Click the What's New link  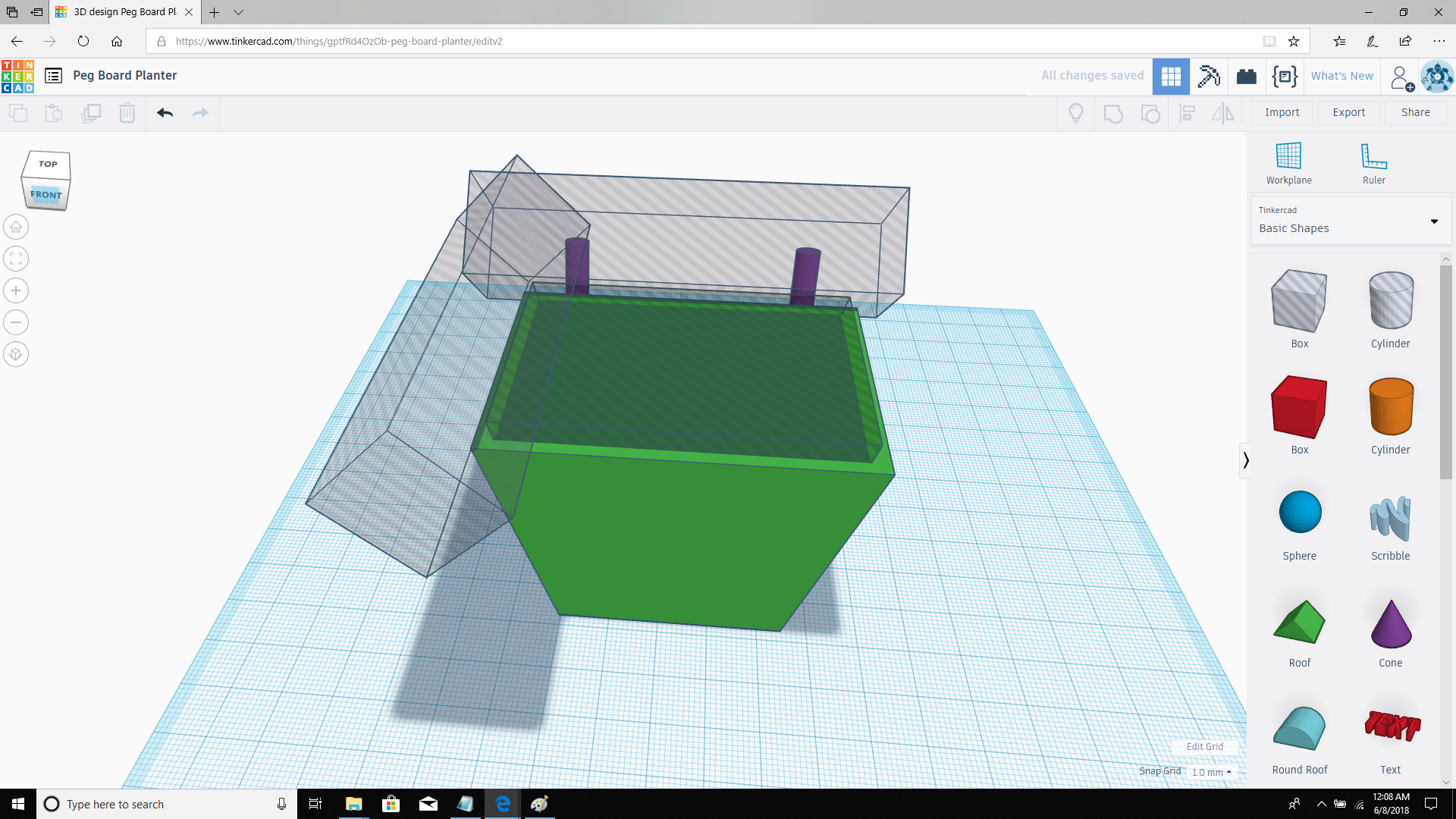coord(1342,76)
